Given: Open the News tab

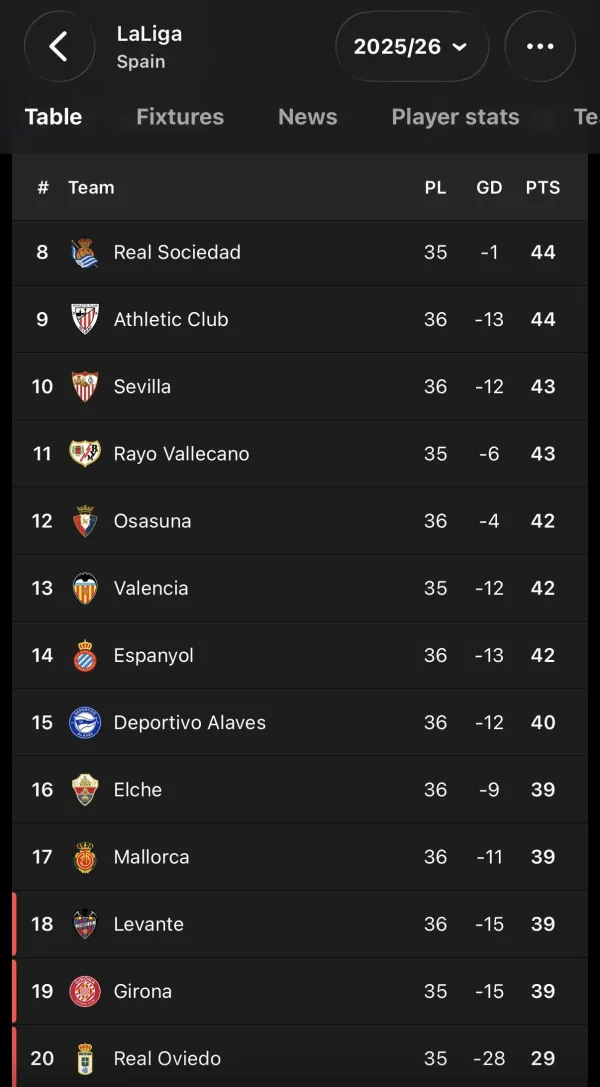Looking at the screenshot, I should tap(308, 116).
